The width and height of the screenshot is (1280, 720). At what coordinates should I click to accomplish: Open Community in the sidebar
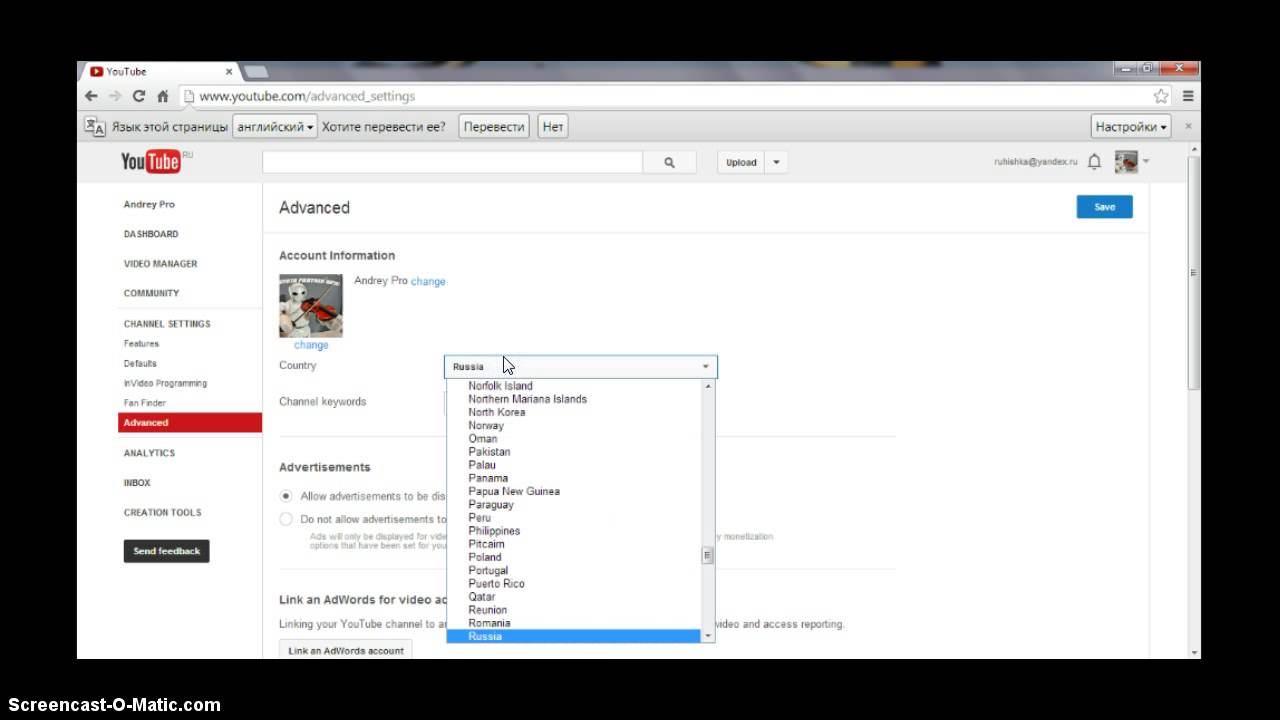coord(151,293)
